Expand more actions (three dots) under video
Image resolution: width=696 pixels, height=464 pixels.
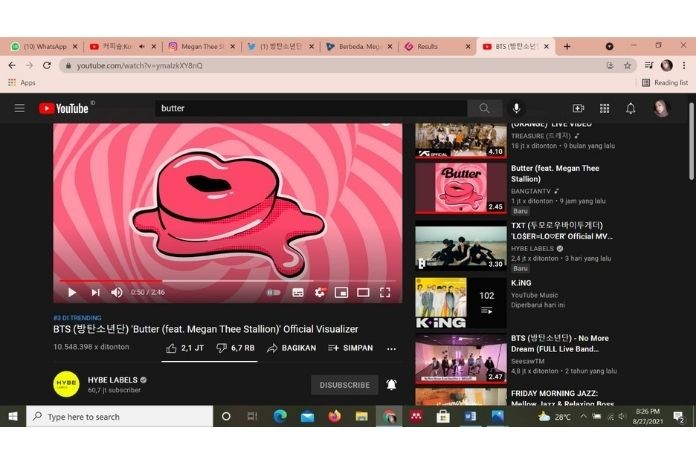pyautogui.click(x=391, y=348)
